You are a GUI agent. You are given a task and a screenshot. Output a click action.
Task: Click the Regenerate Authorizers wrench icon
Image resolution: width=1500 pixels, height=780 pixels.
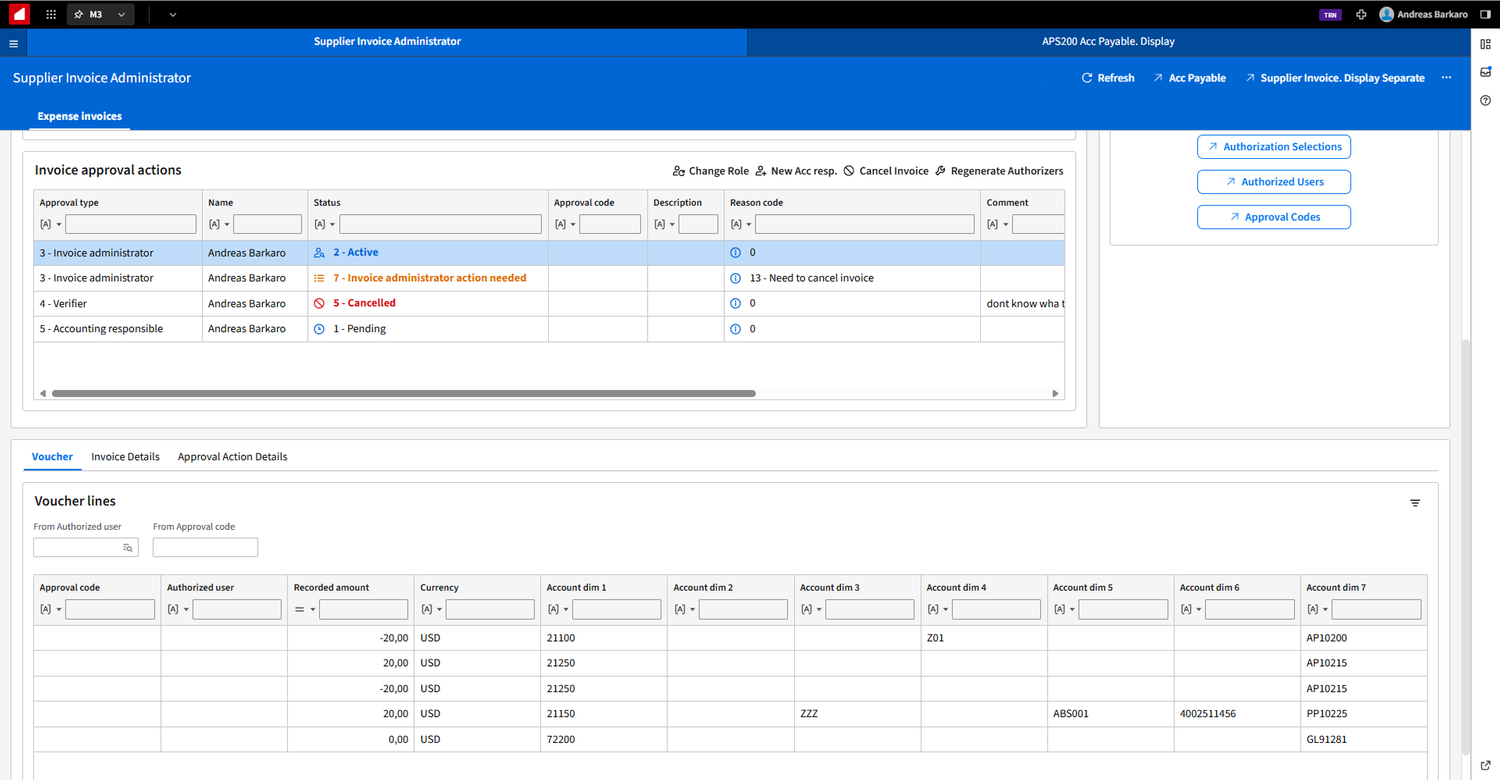(x=938, y=170)
